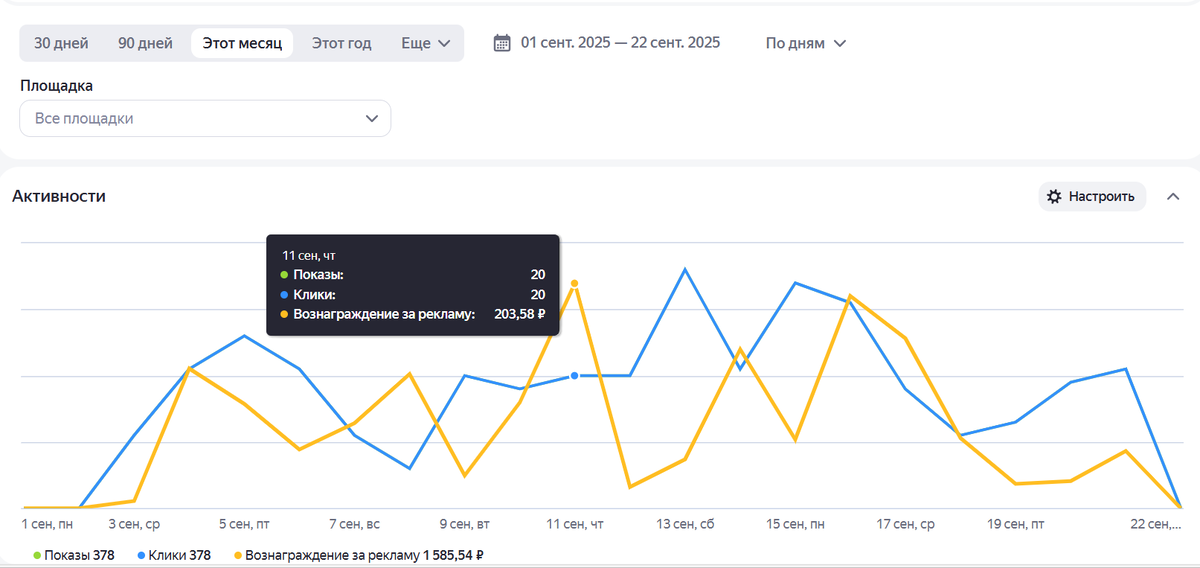The image size is (1200, 568).
Task: Click the 15 сен, пн axis label
Action: click(x=796, y=524)
